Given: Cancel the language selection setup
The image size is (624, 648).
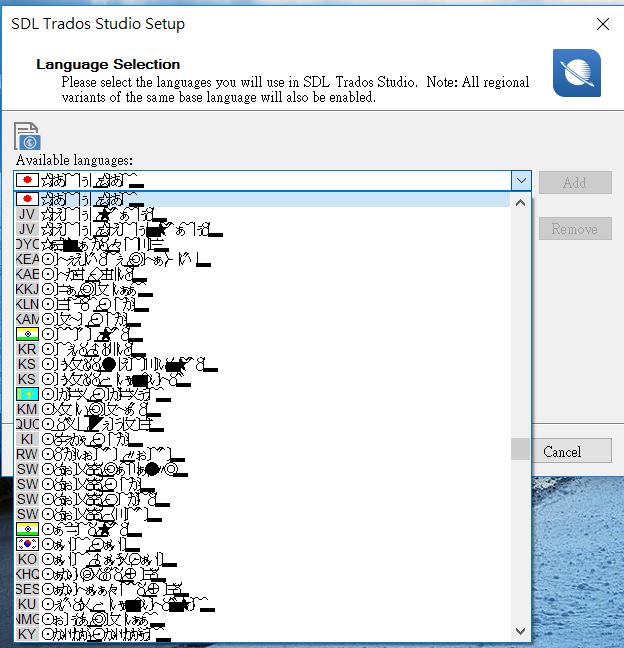Looking at the screenshot, I should tap(570, 451).
